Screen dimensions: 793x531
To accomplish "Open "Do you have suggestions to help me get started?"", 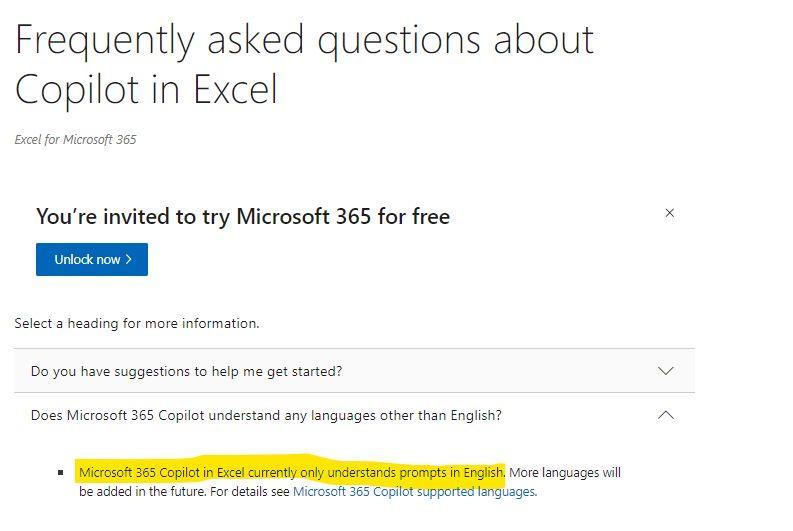I will click(x=186, y=371).
